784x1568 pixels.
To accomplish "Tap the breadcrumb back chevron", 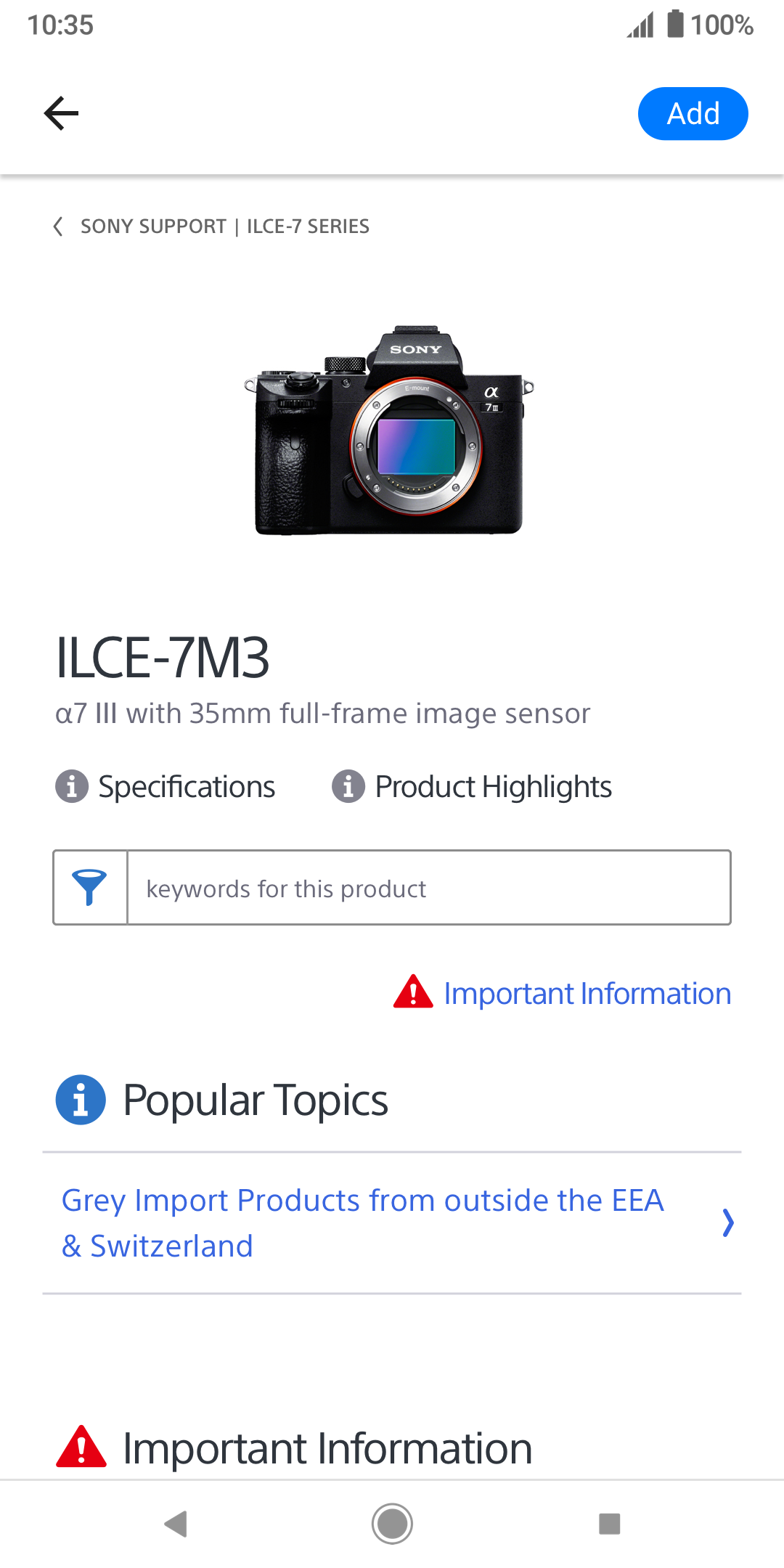I will pos(58,226).
